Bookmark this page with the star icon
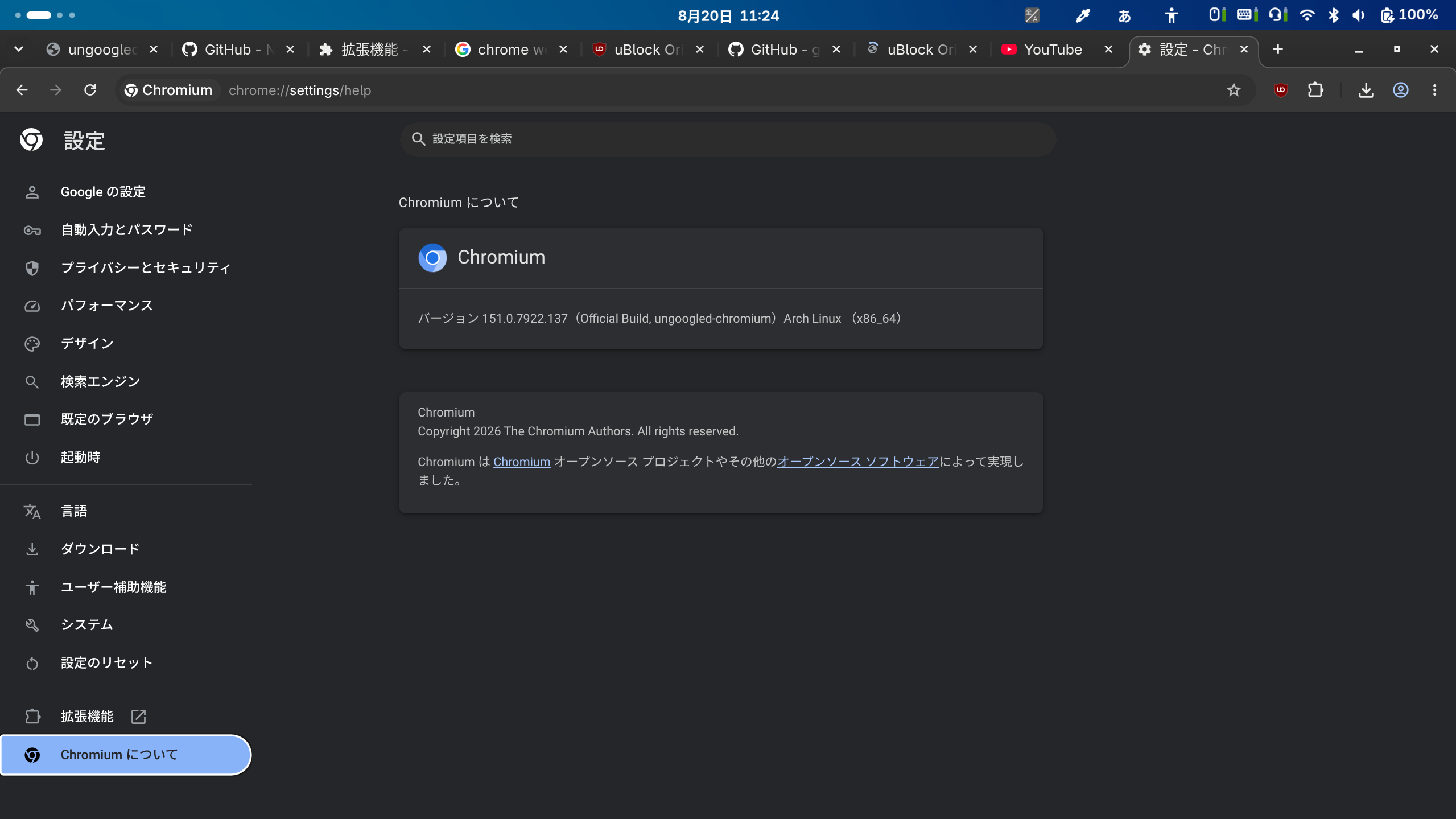This screenshot has height=819, width=1456. (1234, 90)
